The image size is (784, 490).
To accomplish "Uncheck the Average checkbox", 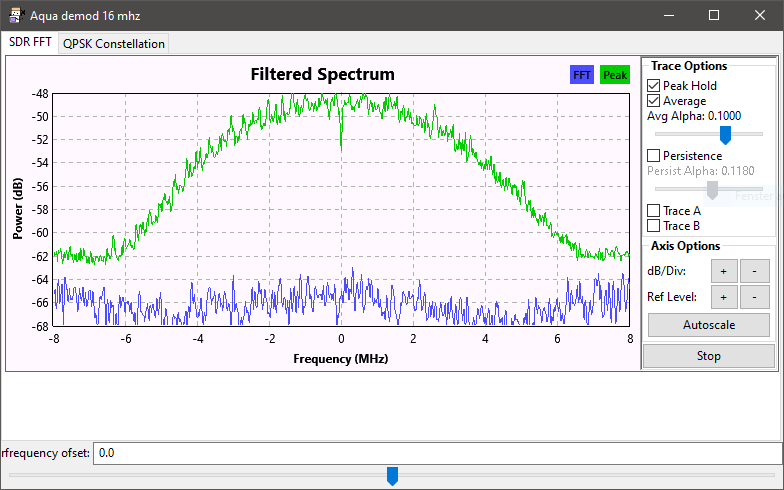I will (x=654, y=101).
